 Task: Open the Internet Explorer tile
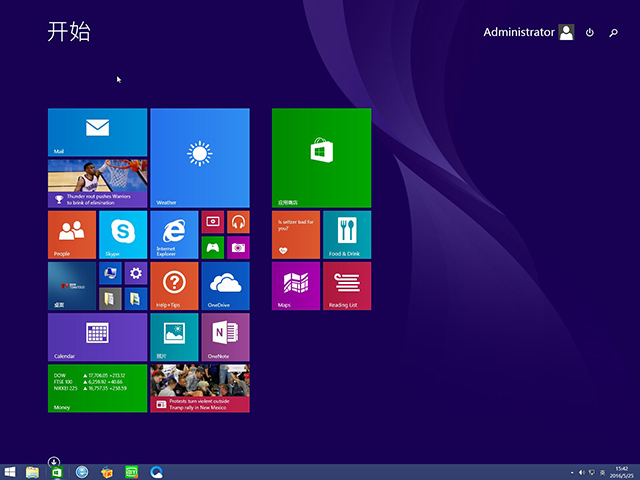(174, 235)
